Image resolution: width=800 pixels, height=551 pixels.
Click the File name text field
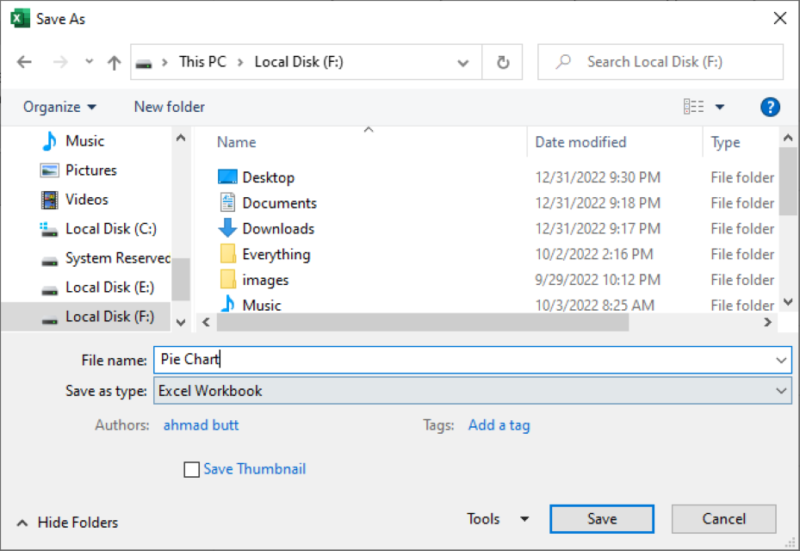point(460,360)
